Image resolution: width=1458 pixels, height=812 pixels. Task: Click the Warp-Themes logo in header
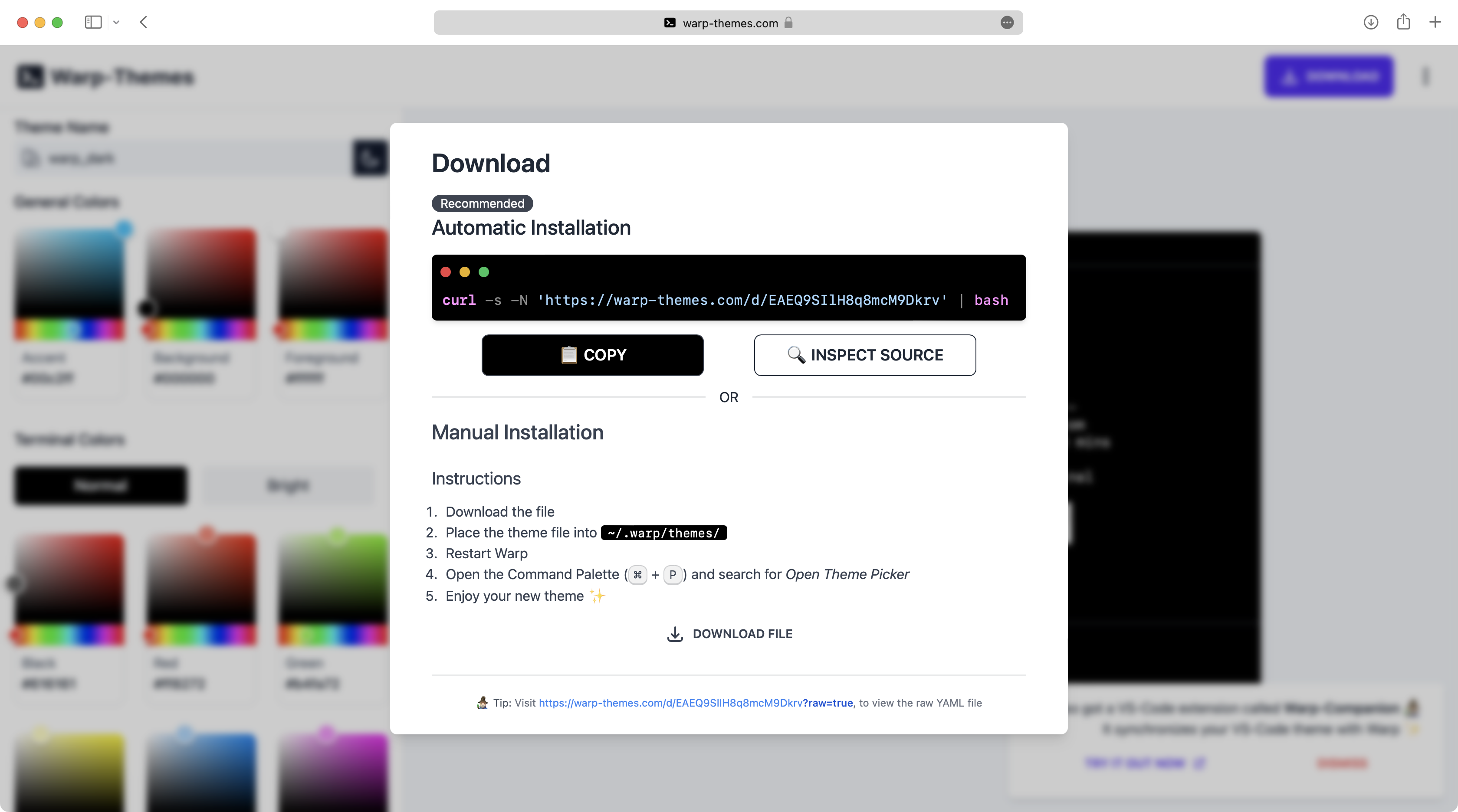(x=105, y=76)
